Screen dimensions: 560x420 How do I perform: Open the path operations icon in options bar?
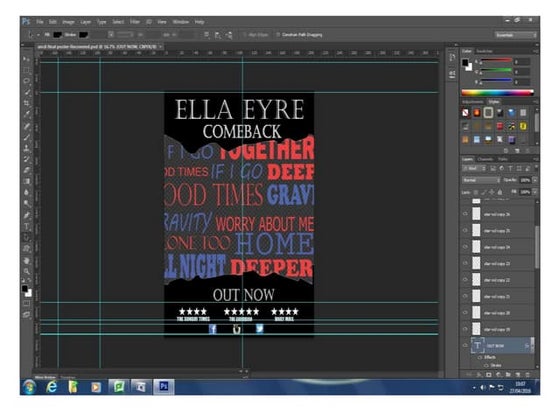coord(206,35)
